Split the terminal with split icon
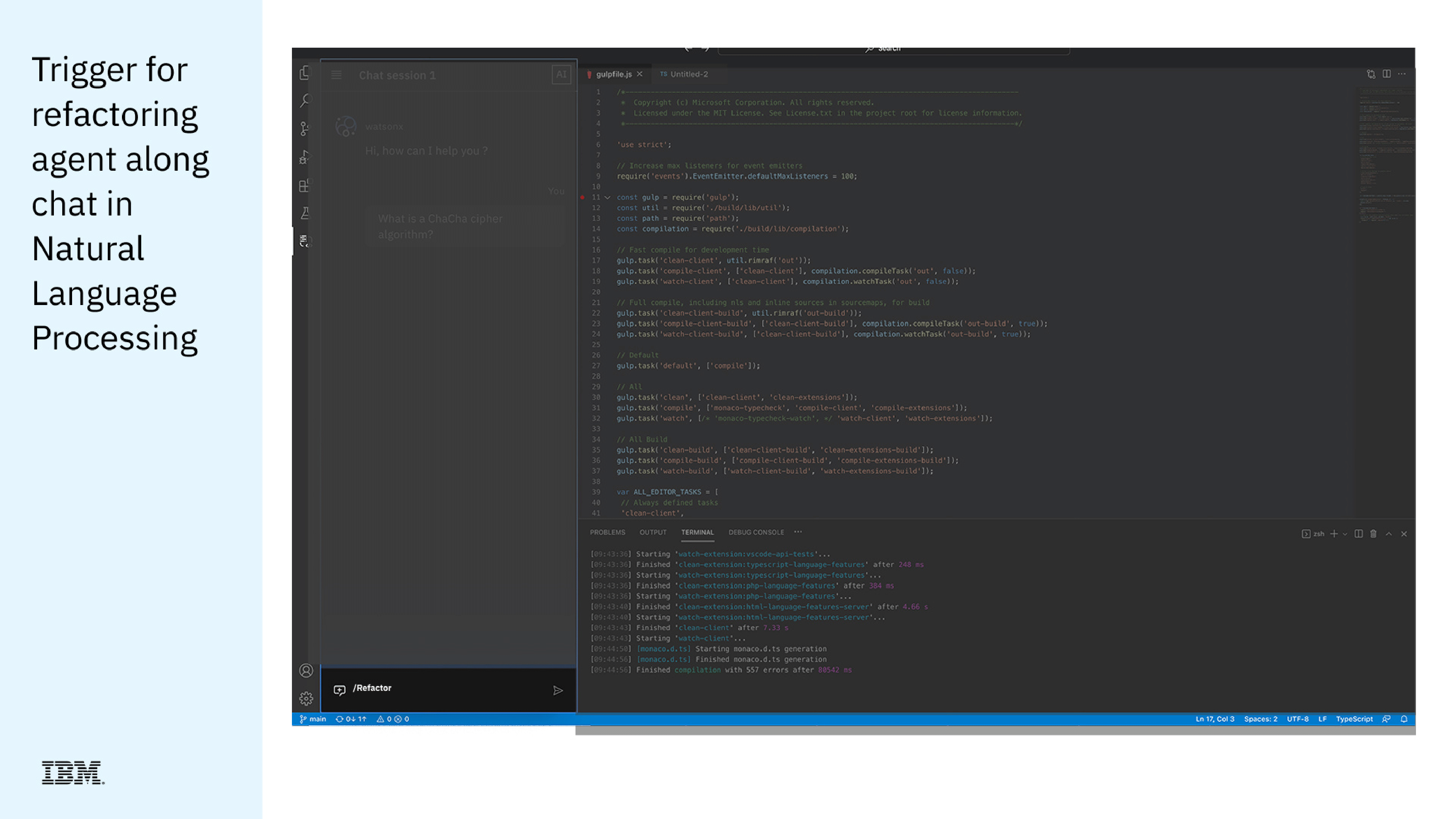The height and width of the screenshot is (819, 1456). [x=1359, y=534]
